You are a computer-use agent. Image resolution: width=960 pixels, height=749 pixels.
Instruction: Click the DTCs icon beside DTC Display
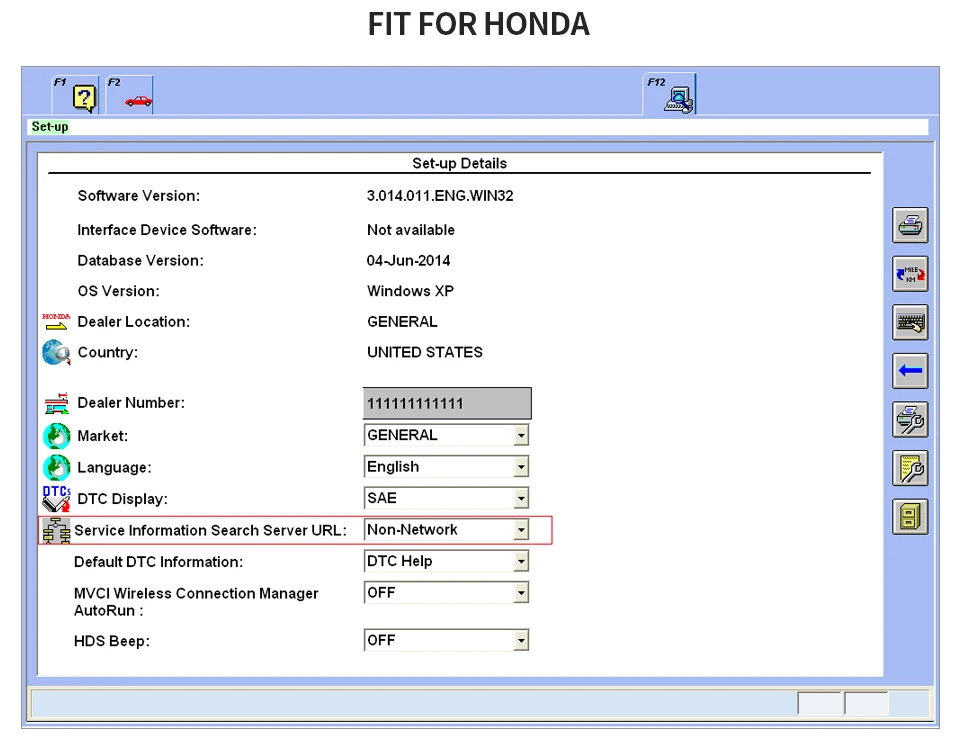tap(56, 499)
